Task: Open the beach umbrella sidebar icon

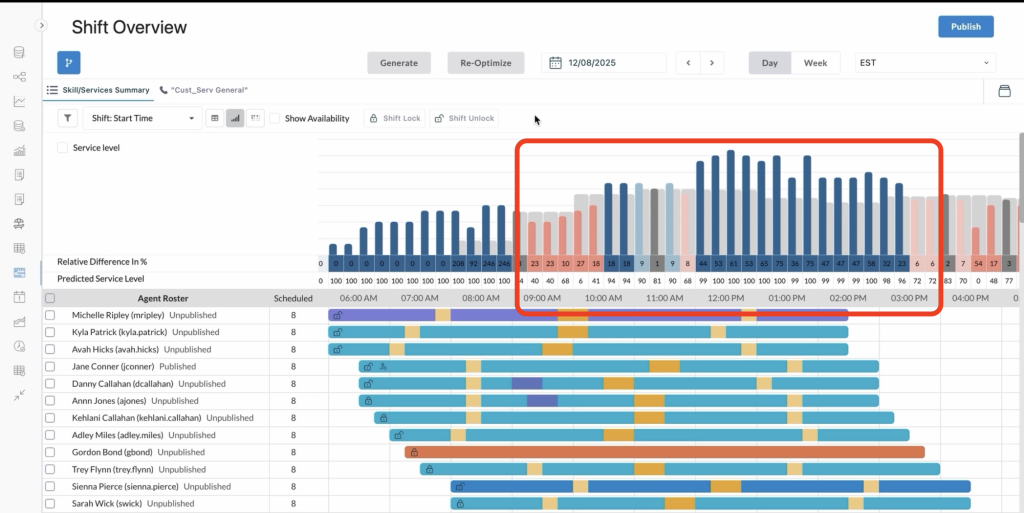Action: coord(19,223)
